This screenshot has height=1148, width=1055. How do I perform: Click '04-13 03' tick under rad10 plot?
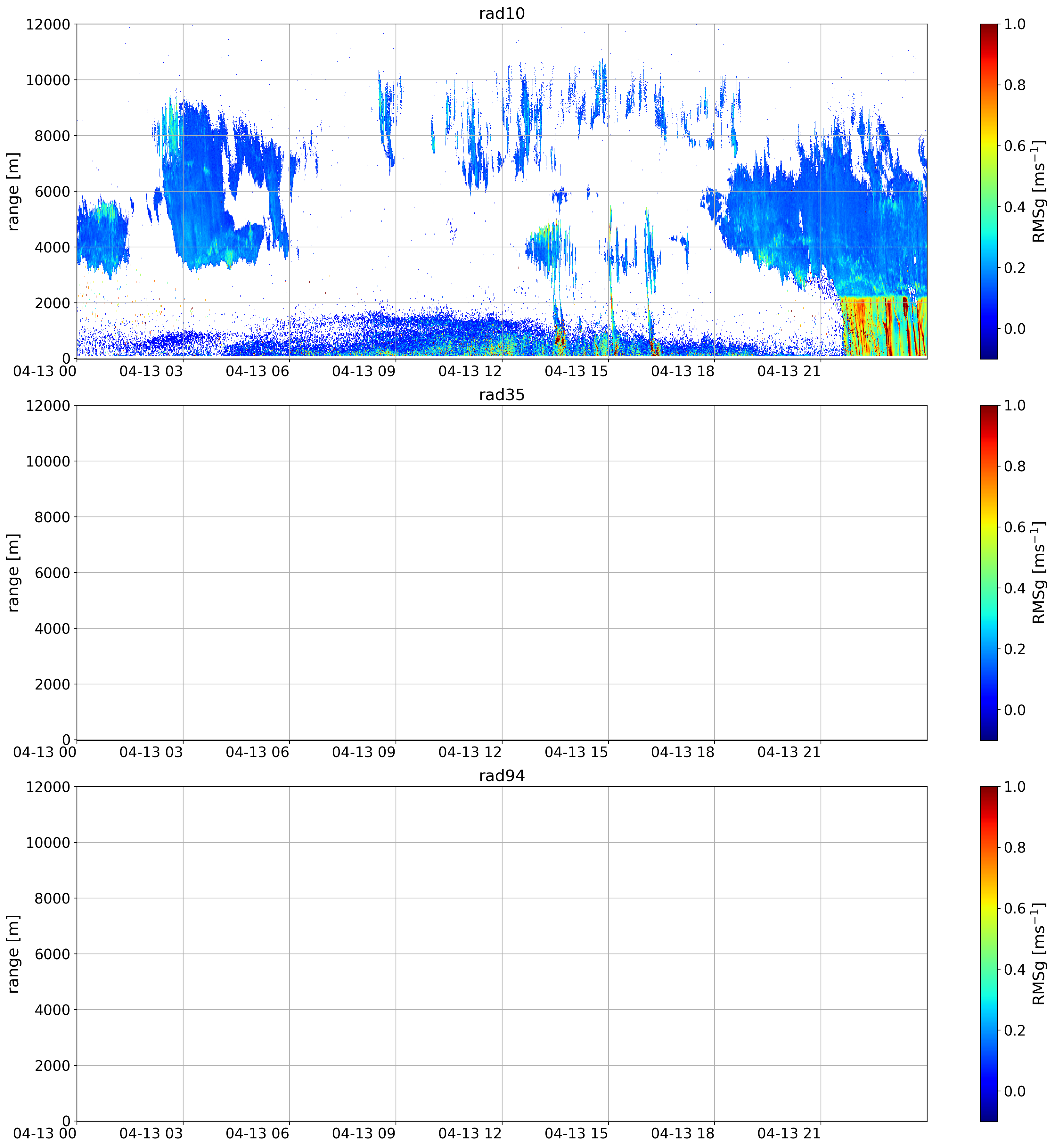151,371
